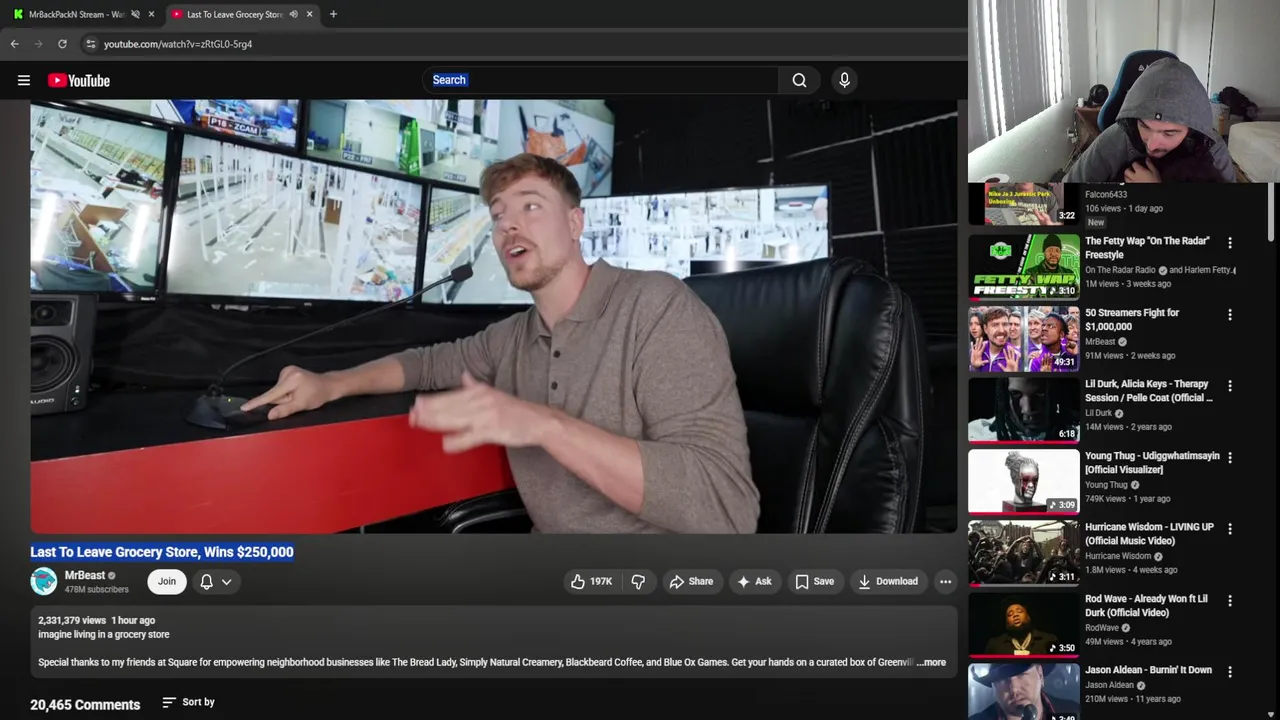Image resolution: width=1280 pixels, height=720 pixels.
Task: Open 50 Streamers Fight for $1,000,000 title
Action: 1132,319
